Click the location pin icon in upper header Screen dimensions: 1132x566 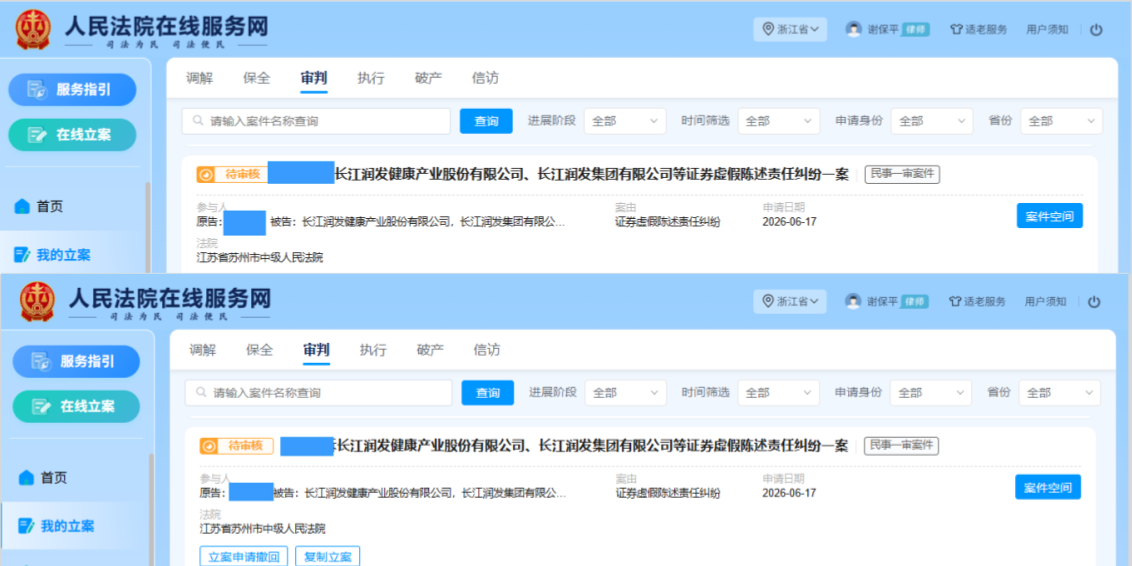tap(768, 30)
